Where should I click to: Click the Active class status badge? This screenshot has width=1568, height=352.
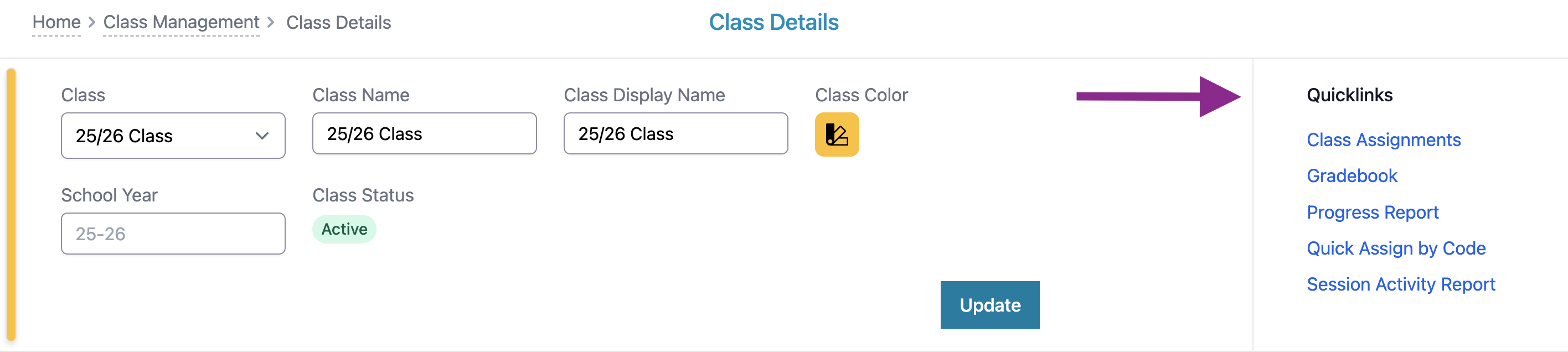tap(344, 229)
